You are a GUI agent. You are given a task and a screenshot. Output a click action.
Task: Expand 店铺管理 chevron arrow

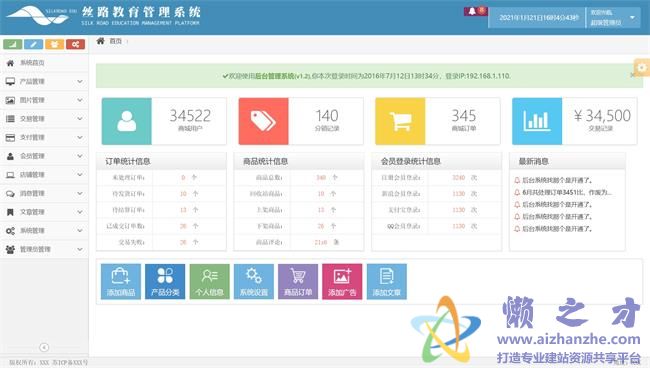[80, 175]
